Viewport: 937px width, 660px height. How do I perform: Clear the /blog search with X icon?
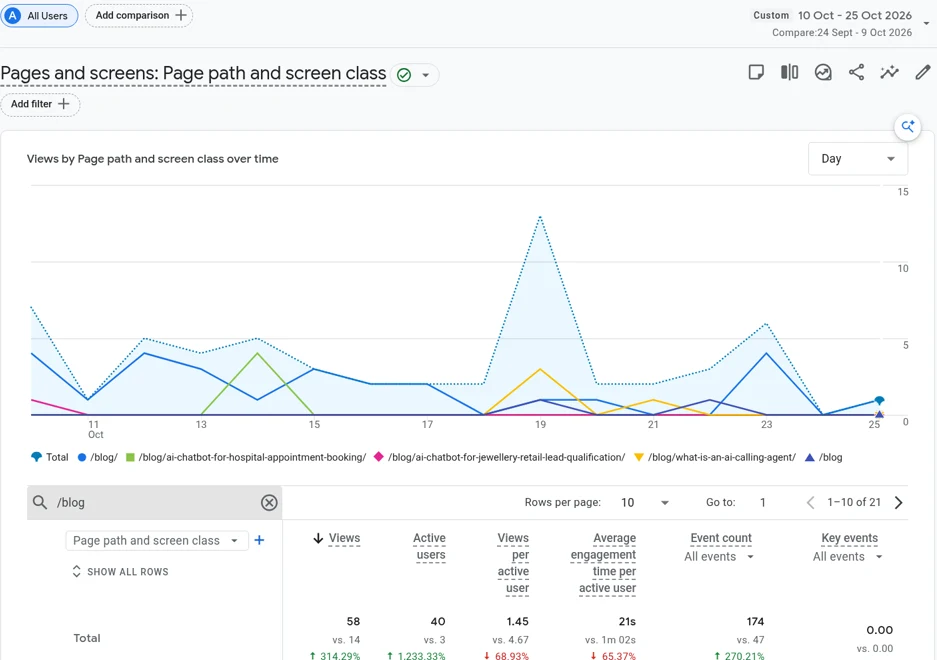click(x=269, y=503)
